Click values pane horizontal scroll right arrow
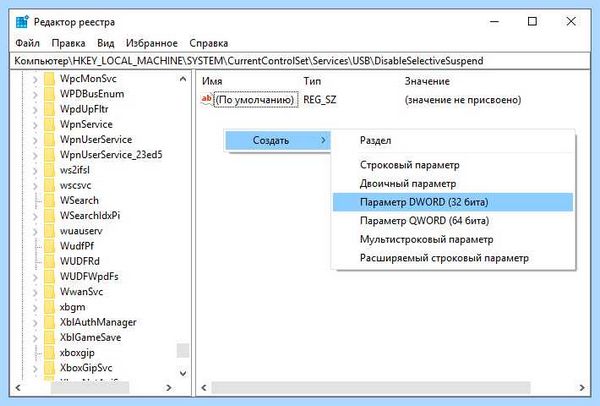Viewport: 600px width, 406px height. point(582,388)
